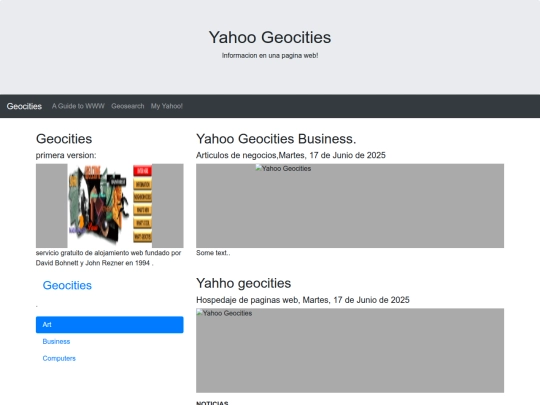Click the Geocities brand in navbar

24,106
